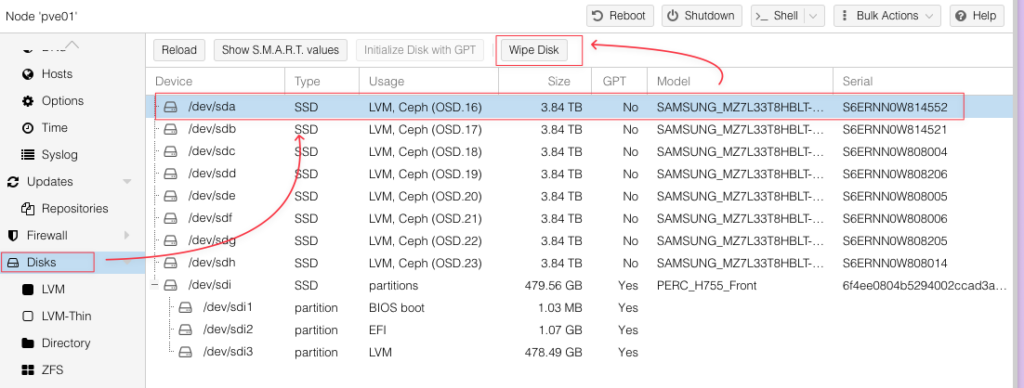Image resolution: width=1024 pixels, height=388 pixels.
Task: Click the /dev/sdf drive icon
Action: 170,218
